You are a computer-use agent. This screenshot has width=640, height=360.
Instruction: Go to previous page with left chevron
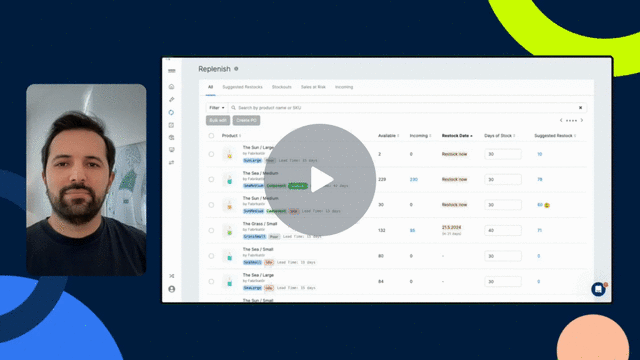click(x=561, y=120)
